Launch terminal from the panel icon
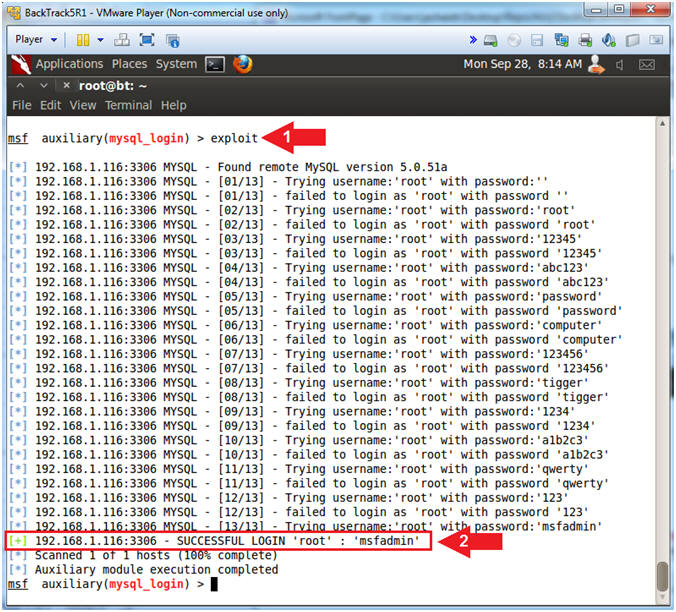 coord(215,65)
